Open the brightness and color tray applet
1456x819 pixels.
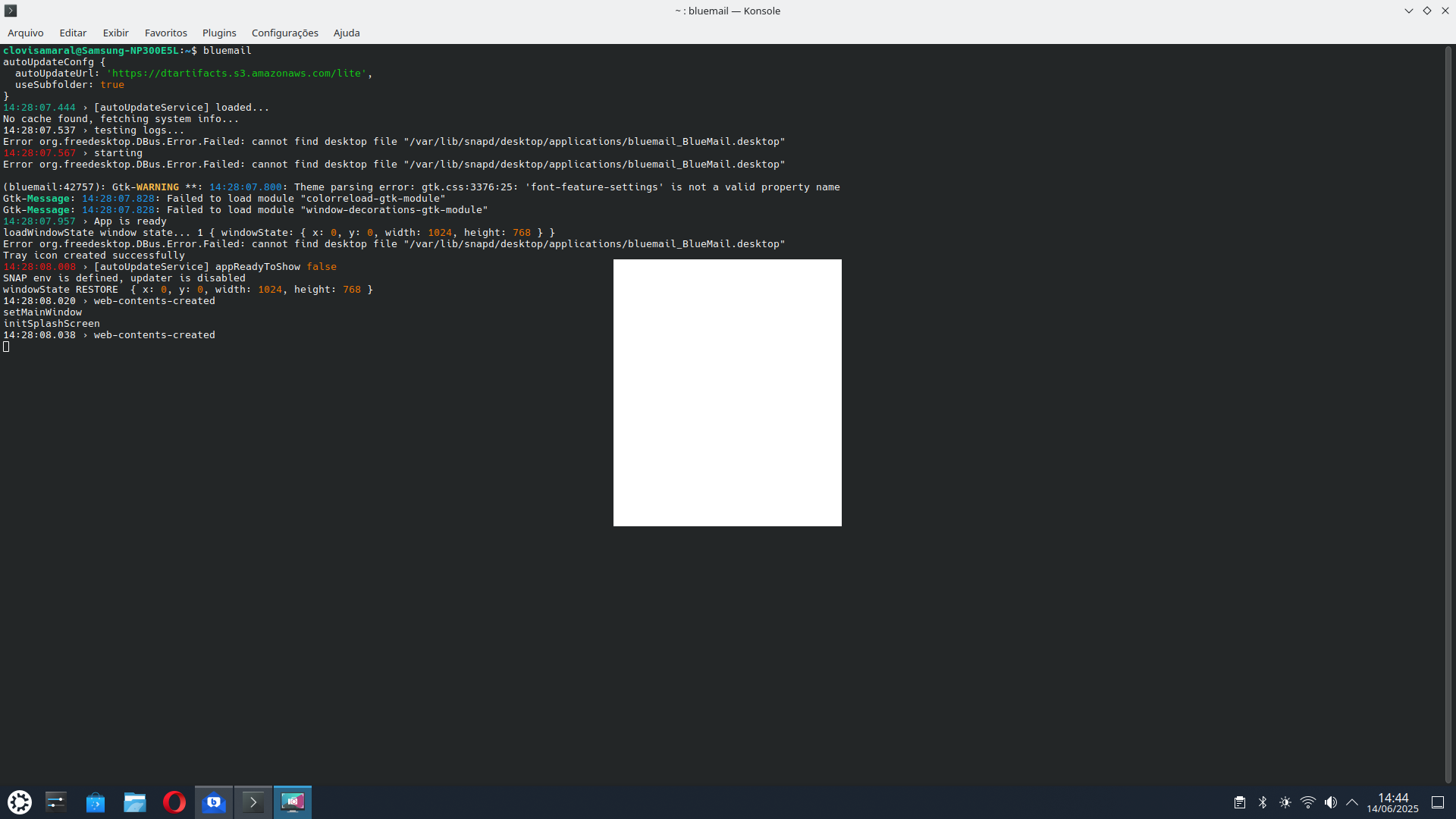pos(1285,802)
